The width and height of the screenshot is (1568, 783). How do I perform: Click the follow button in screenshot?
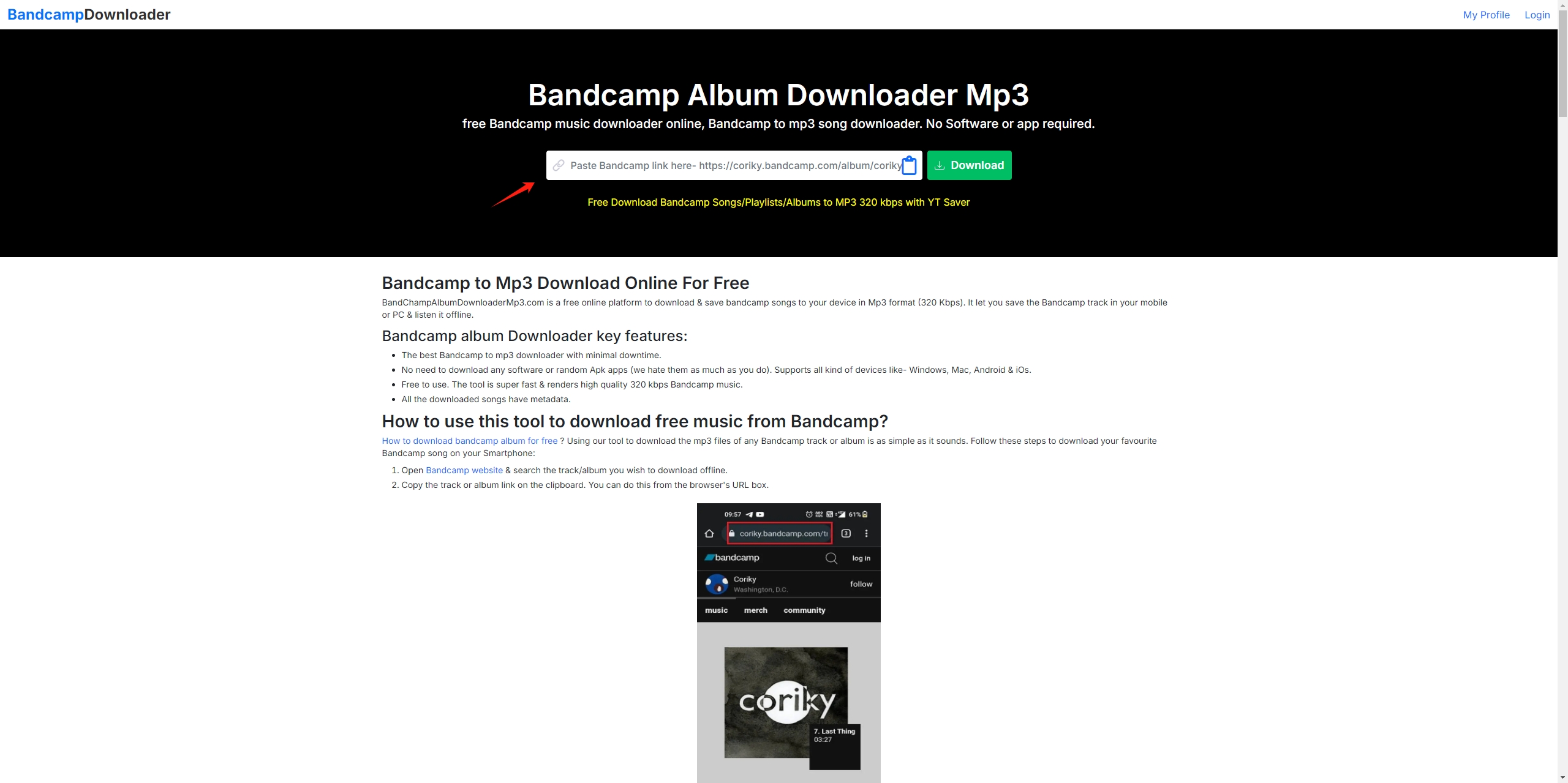click(x=861, y=584)
